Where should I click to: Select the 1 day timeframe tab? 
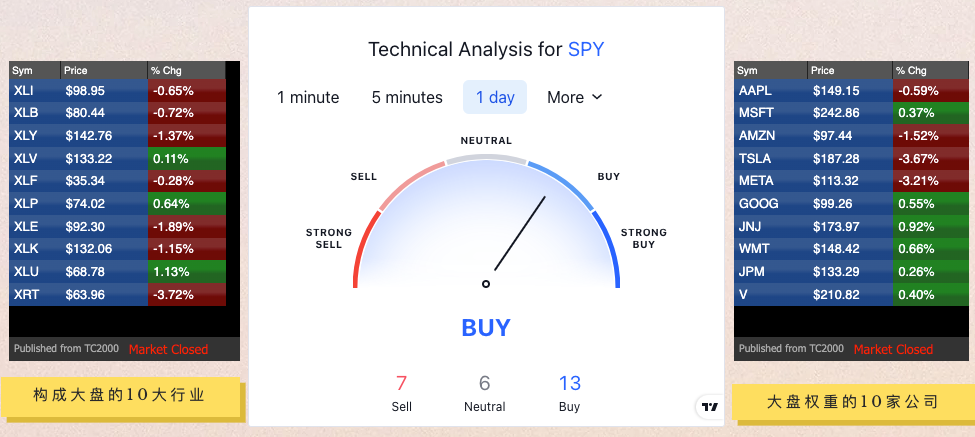(x=495, y=98)
